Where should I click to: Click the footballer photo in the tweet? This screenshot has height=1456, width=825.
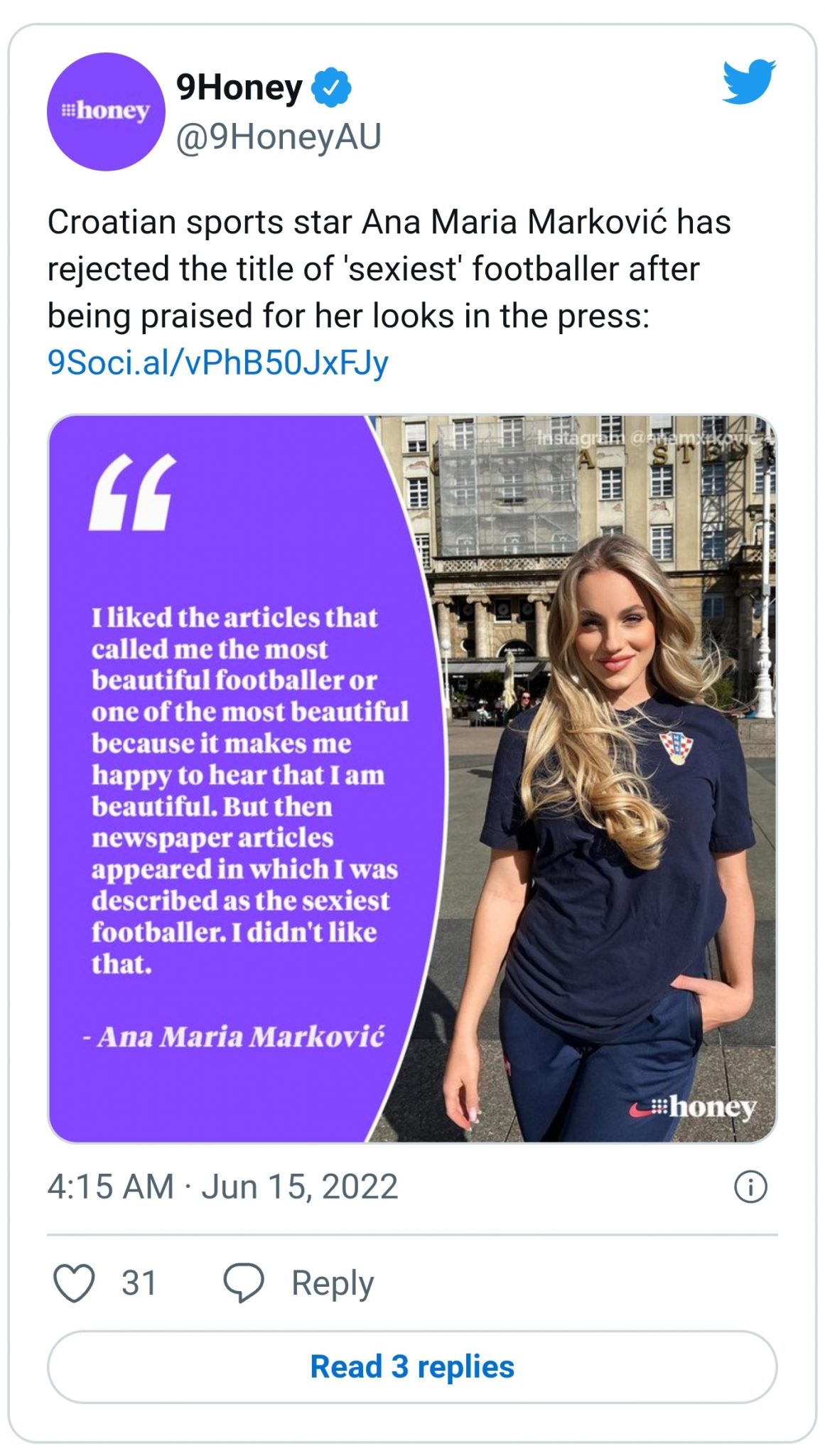(x=604, y=818)
